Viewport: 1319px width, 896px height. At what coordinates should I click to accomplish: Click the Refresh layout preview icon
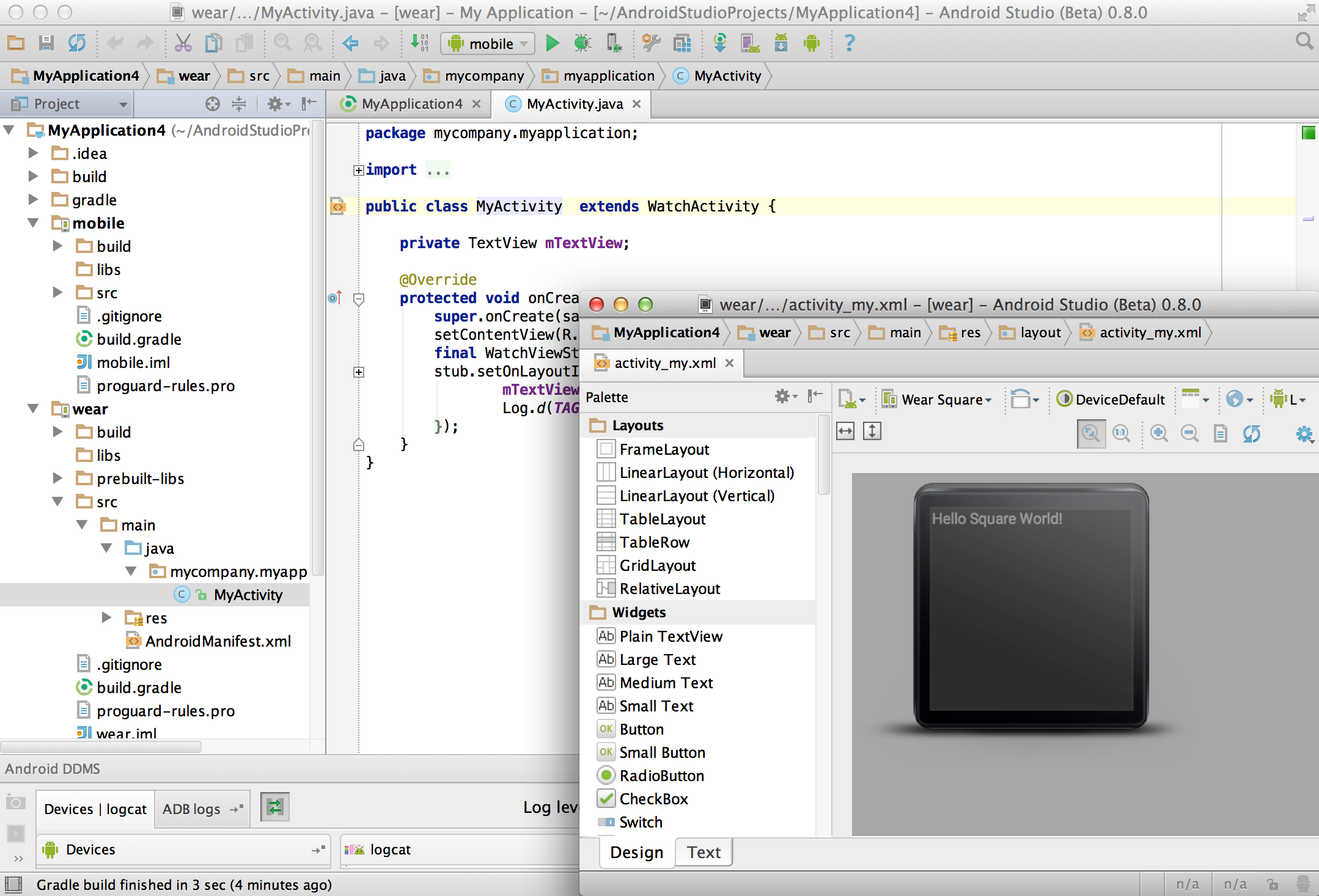(x=1251, y=433)
